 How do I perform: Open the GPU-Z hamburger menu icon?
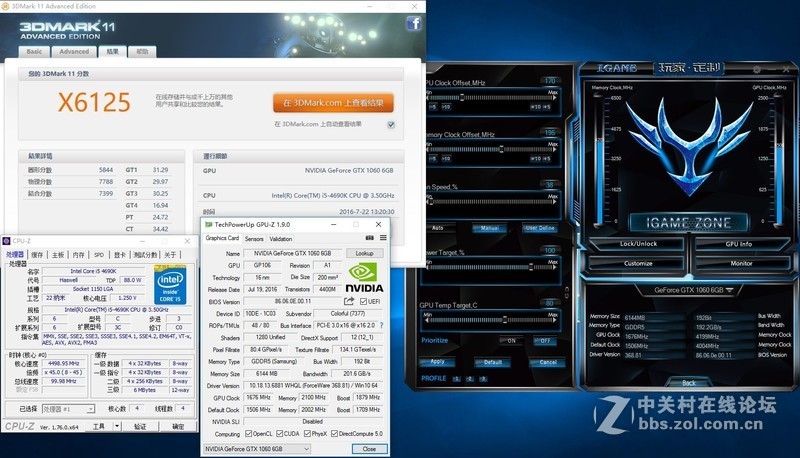[383, 238]
